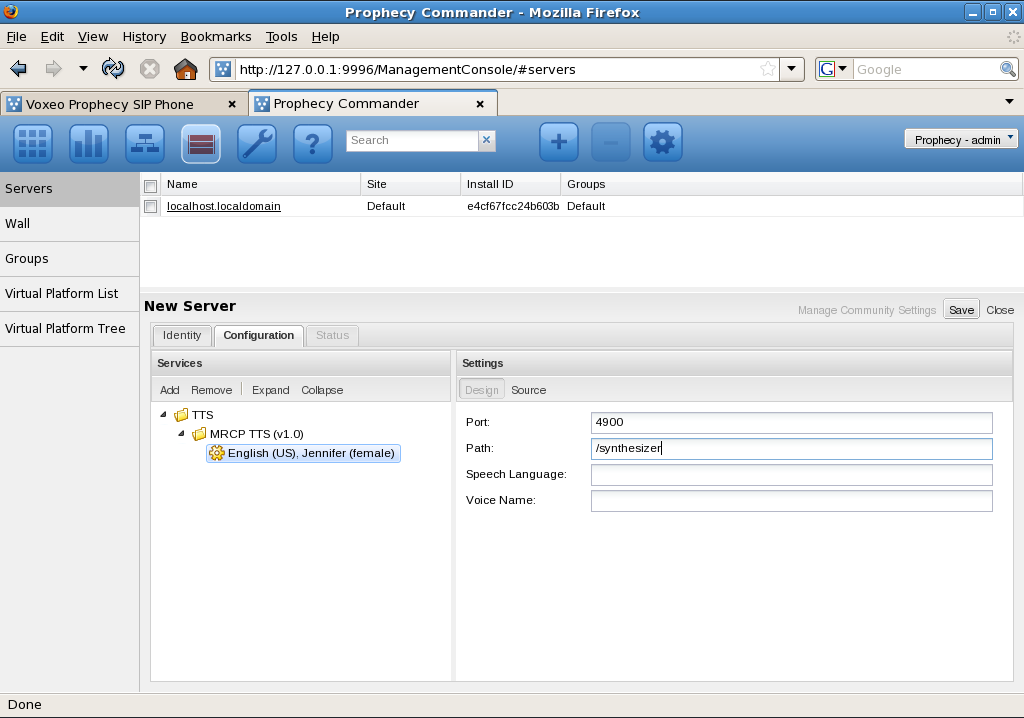The image size is (1024, 718).
Task: Click the Google search magnifier icon
Action: tap(1008, 69)
